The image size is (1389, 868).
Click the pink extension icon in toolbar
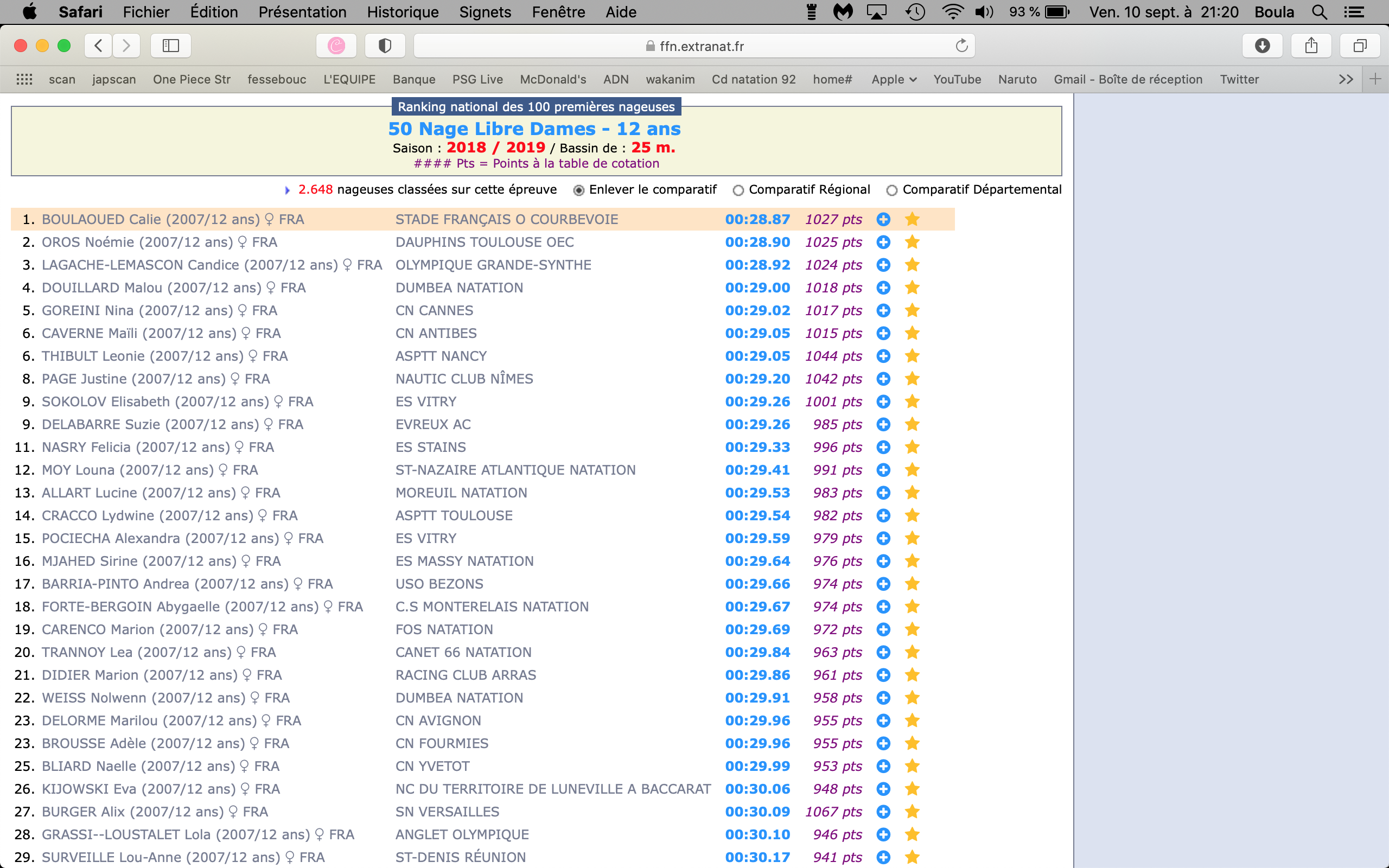[336, 46]
